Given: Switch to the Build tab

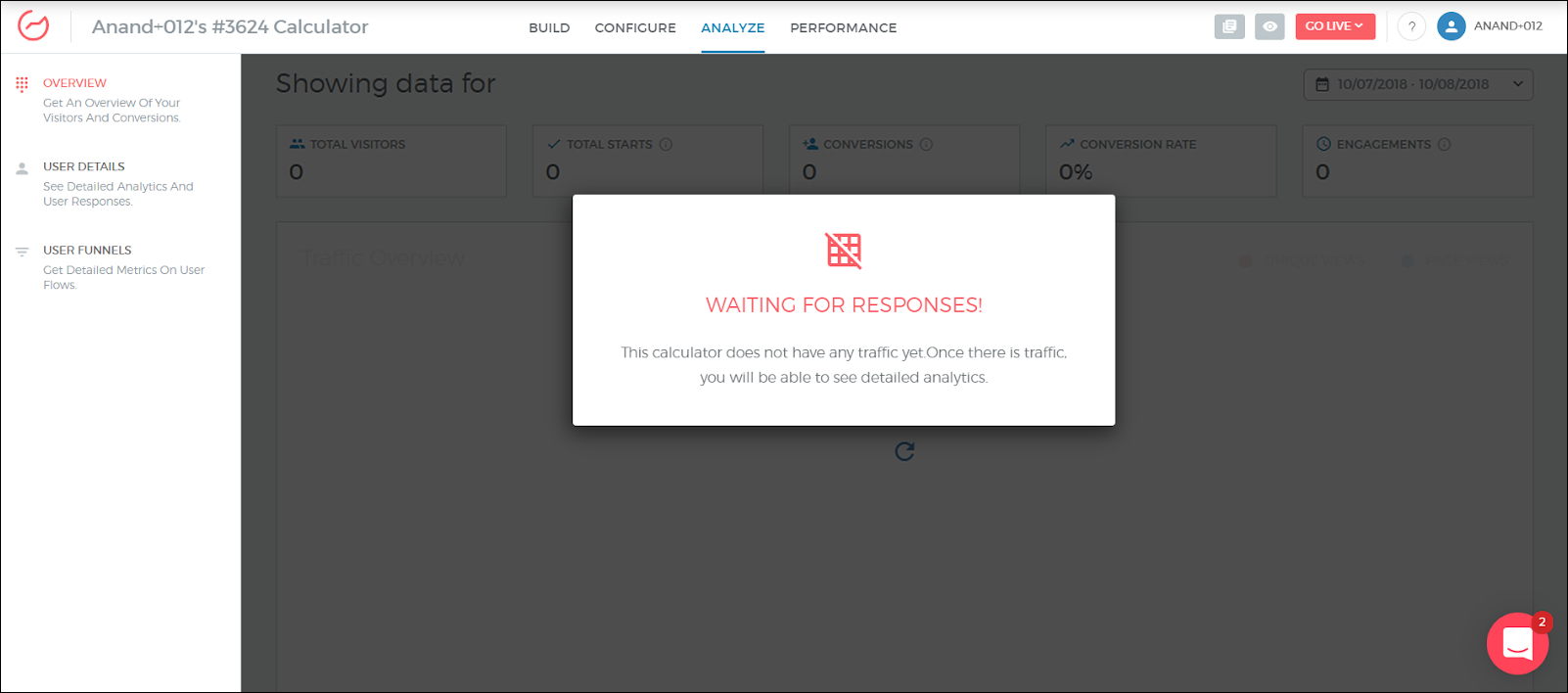Looking at the screenshot, I should click(549, 27).
